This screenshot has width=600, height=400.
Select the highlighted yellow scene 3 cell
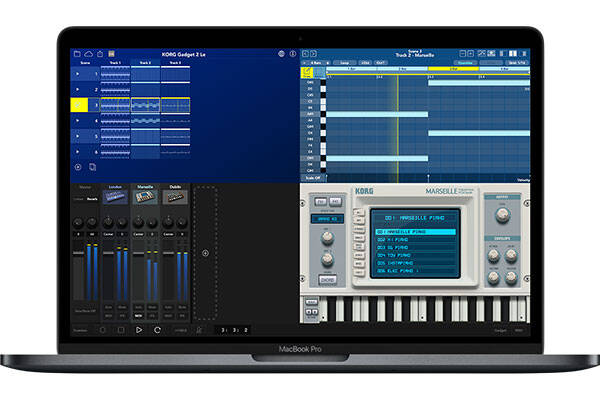[x=79, y=105]
